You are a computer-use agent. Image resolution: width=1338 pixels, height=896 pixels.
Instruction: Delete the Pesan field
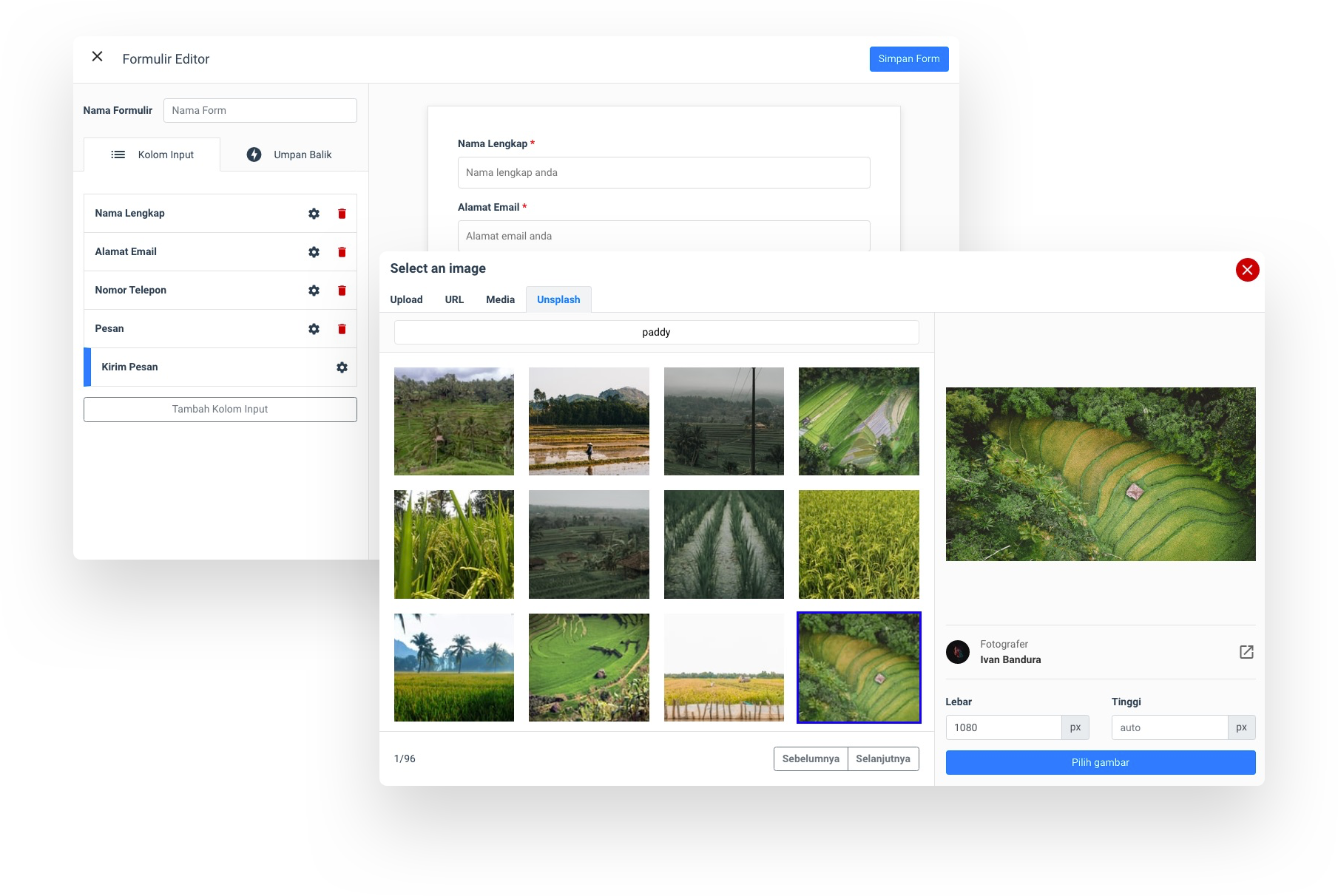(x=342, y=328)
